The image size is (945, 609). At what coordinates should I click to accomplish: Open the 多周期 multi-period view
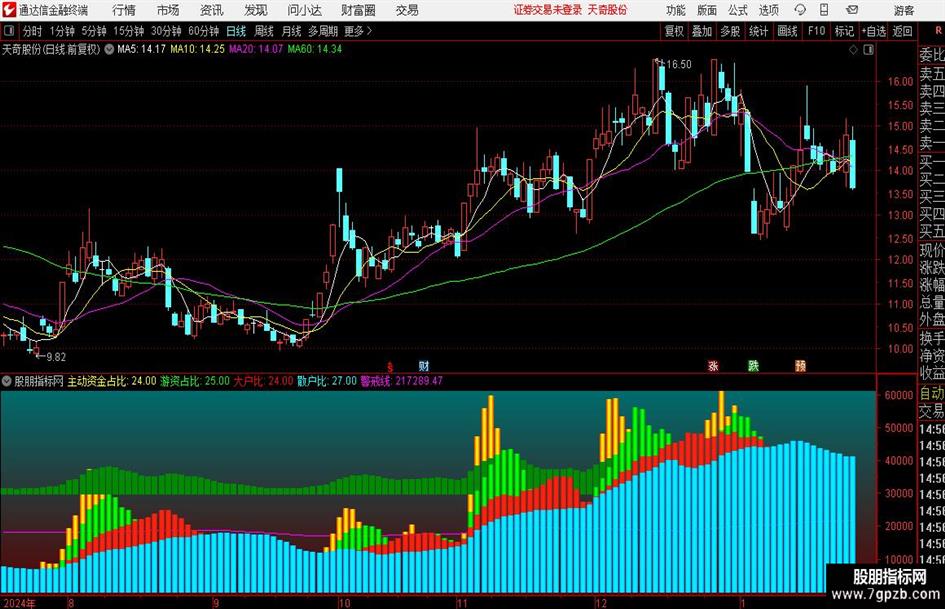coord(323,31)
